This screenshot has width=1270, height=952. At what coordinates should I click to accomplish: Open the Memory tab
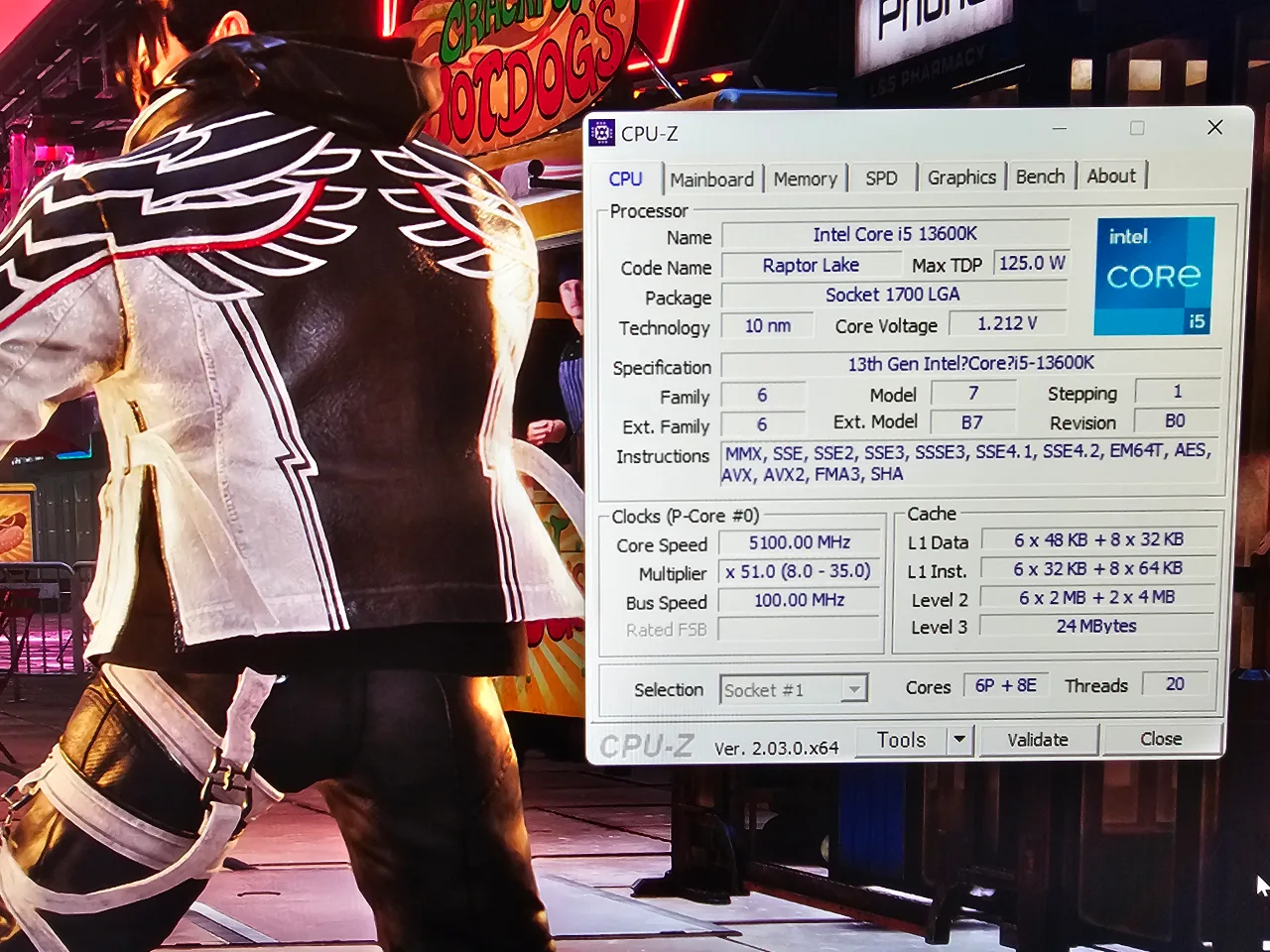[805, 179]
